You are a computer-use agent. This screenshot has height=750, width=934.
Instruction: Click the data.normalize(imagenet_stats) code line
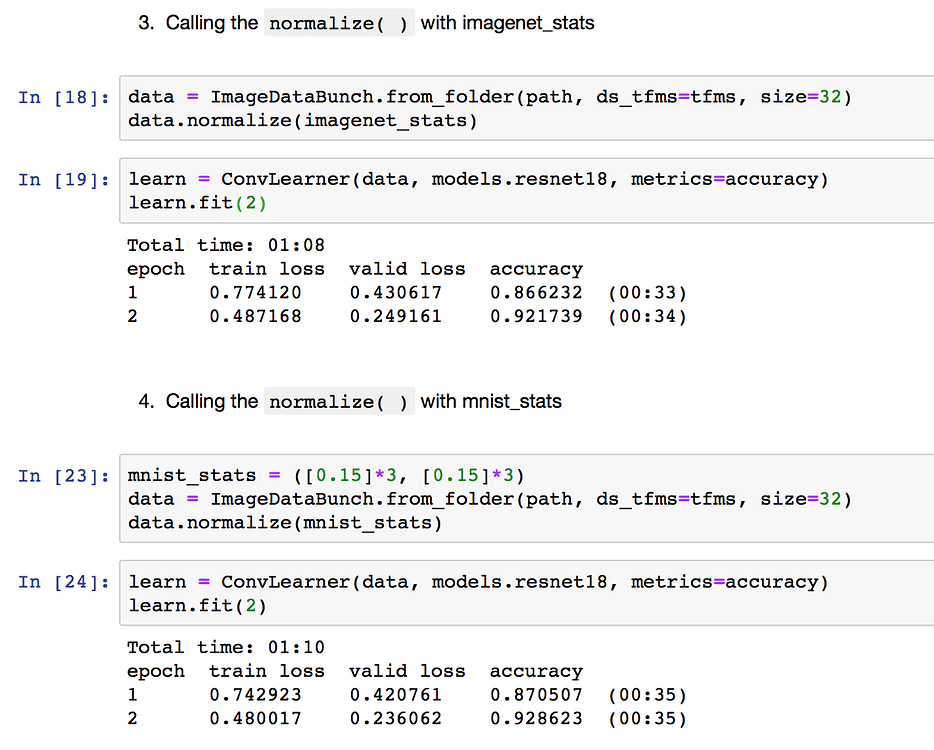pos(303,121)
